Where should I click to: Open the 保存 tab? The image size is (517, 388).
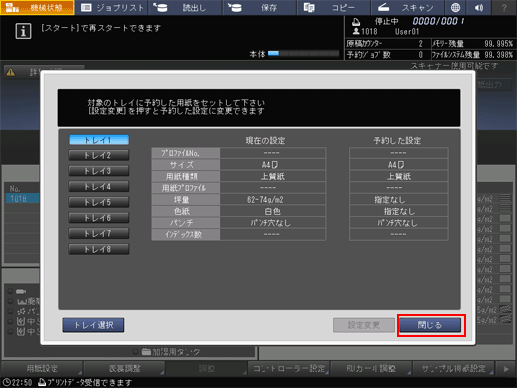(x=259, y=7)
